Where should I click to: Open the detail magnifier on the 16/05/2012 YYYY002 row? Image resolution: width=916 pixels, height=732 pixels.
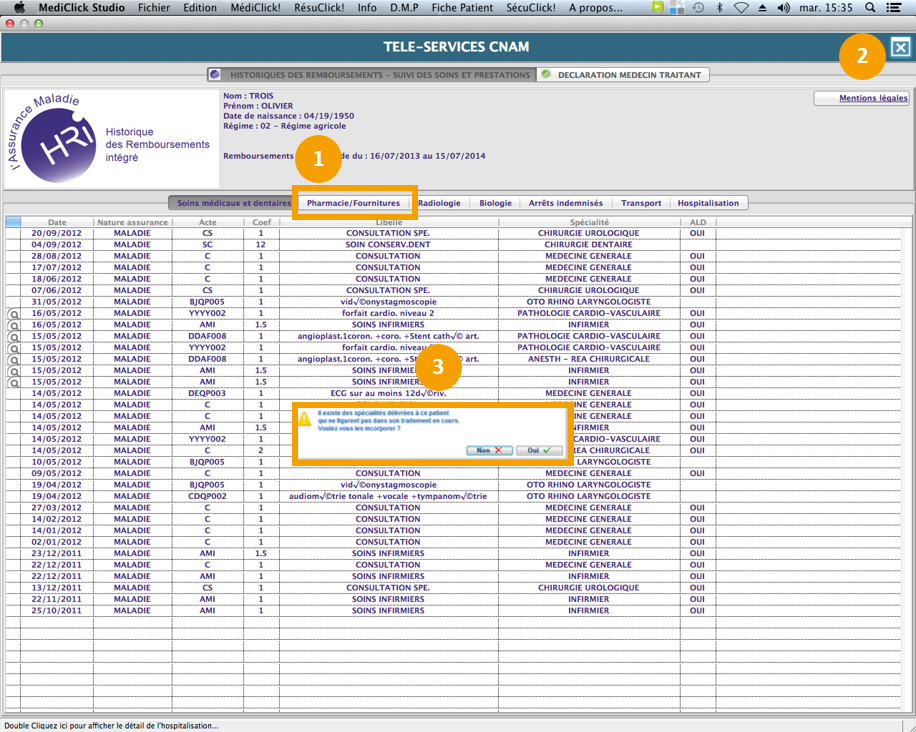pos(13,314)
